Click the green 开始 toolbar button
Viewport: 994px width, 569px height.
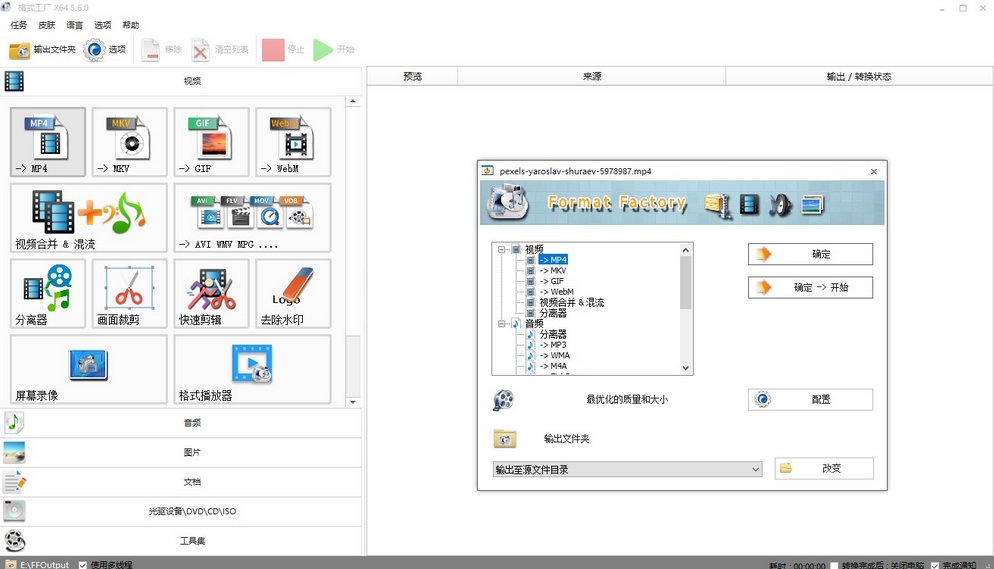pyautogui.click(x=333, y=49)
